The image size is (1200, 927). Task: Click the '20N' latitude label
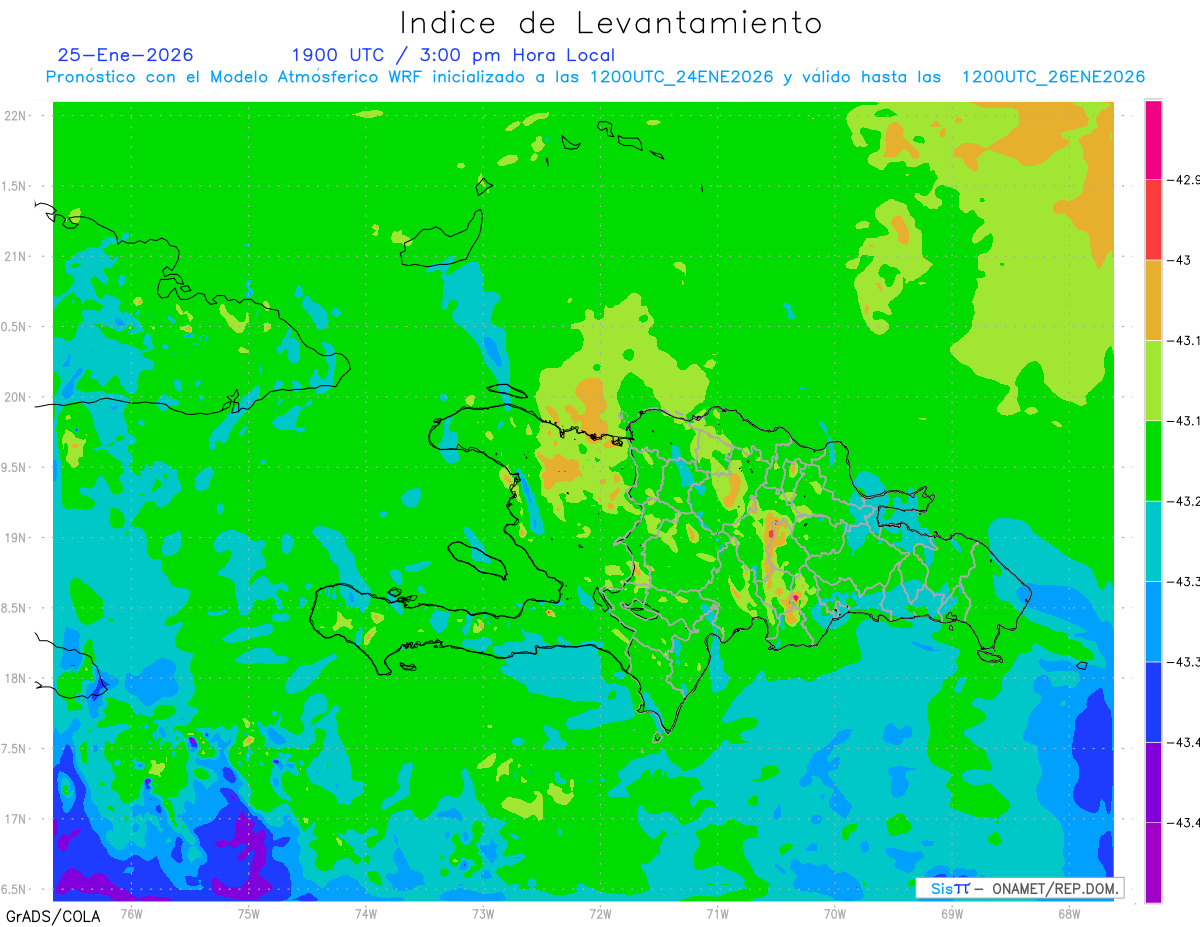(15, 397)
